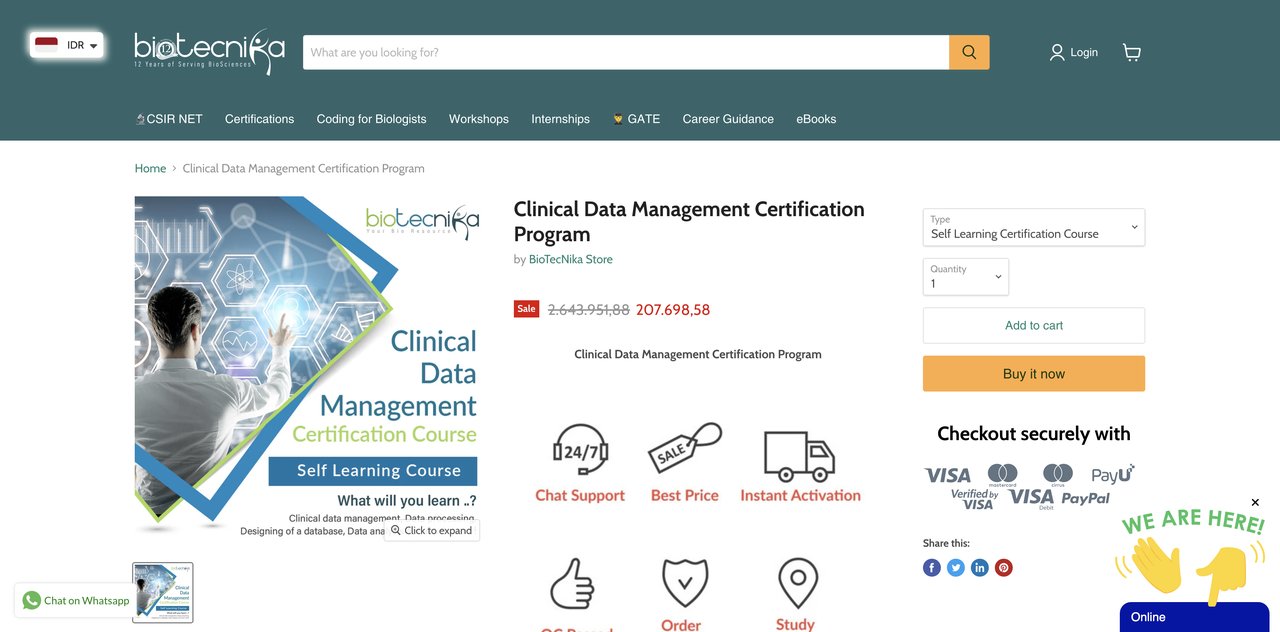
Task: Share on Facebook icon
Action: click(932, 568)
